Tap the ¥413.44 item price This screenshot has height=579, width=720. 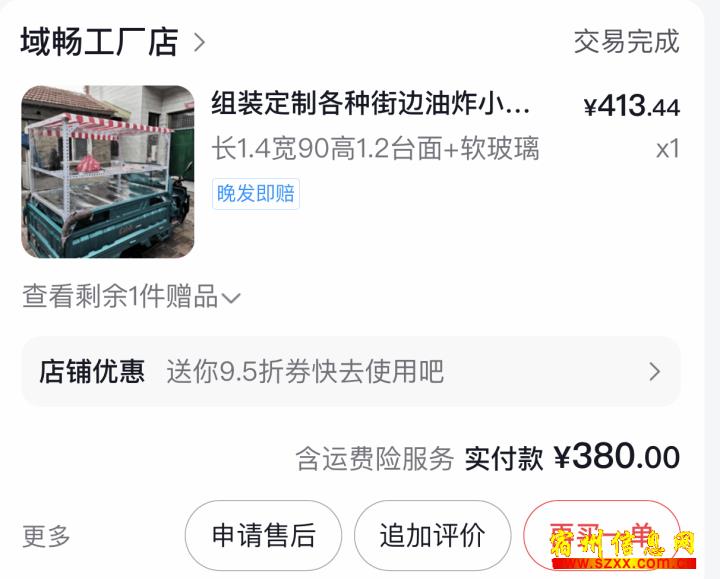(x=631, y=106)
